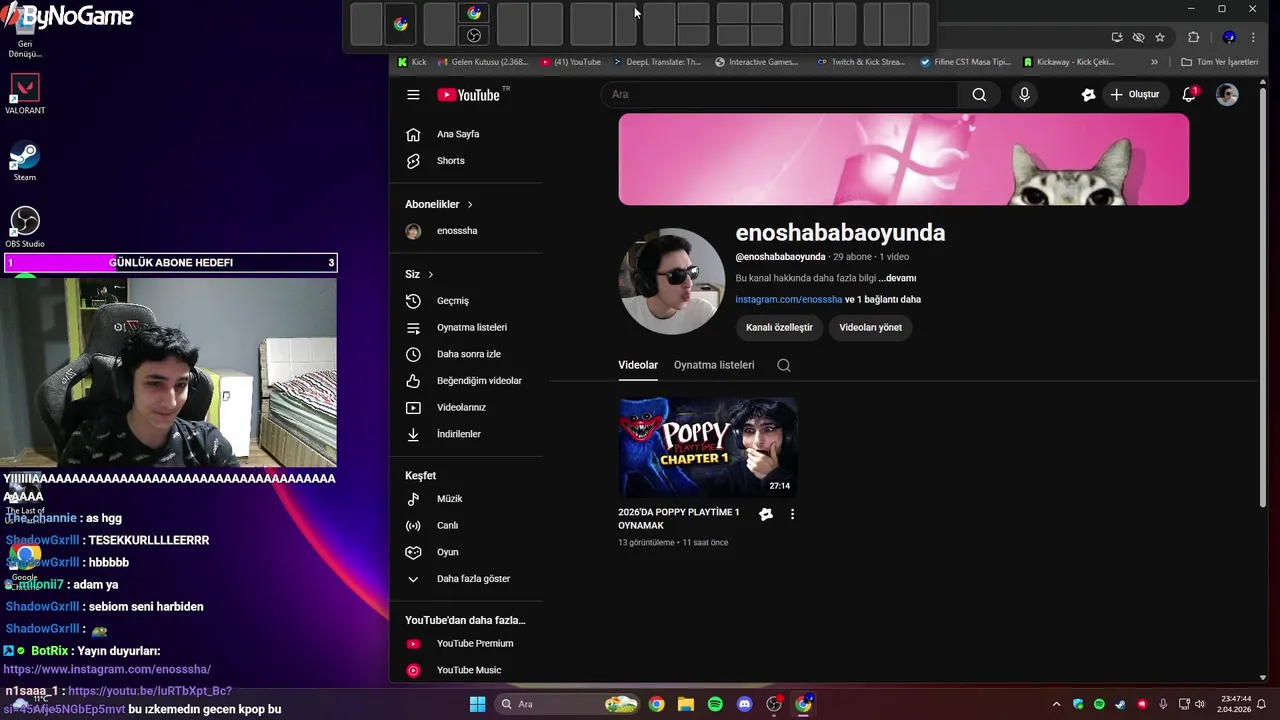This screenshot has height=720, width=1280.
Task: Open 2026'DA POPPY PLAYTIME 1 OYNAMAK title
Action: 679,518
